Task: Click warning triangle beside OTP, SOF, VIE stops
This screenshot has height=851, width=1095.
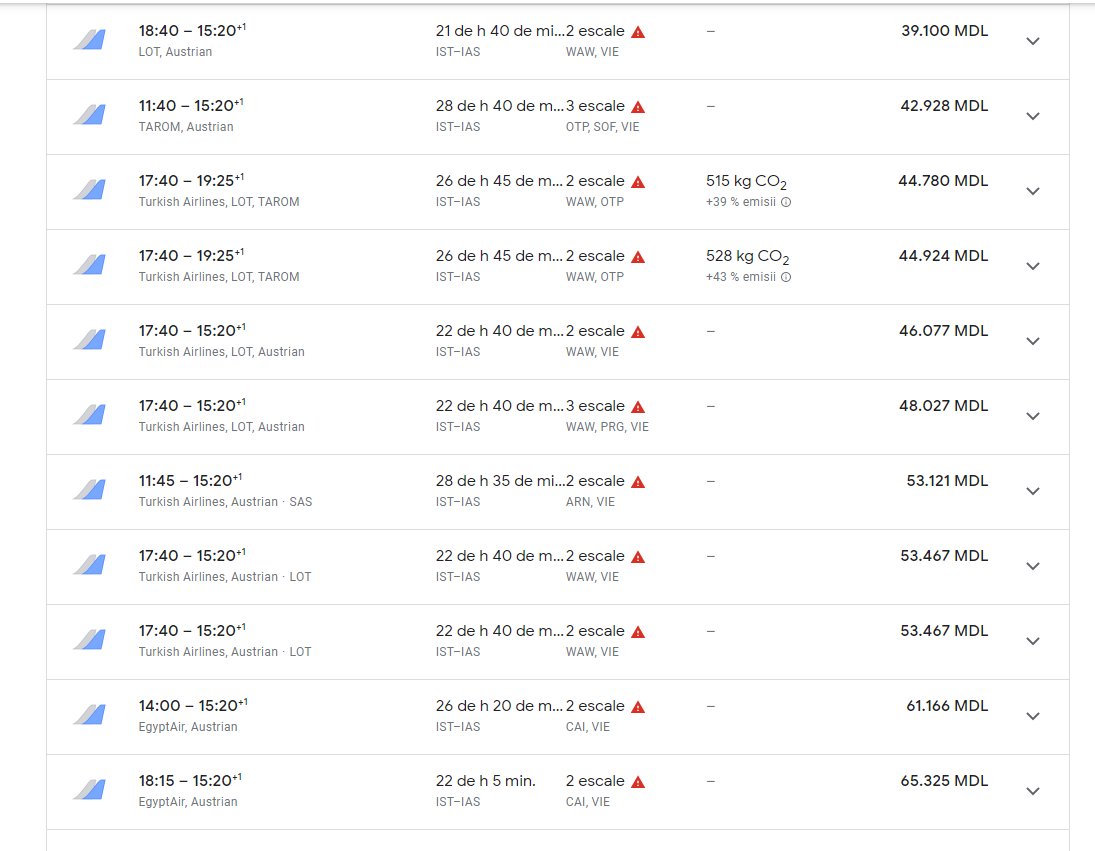Action: pos(638,107)
